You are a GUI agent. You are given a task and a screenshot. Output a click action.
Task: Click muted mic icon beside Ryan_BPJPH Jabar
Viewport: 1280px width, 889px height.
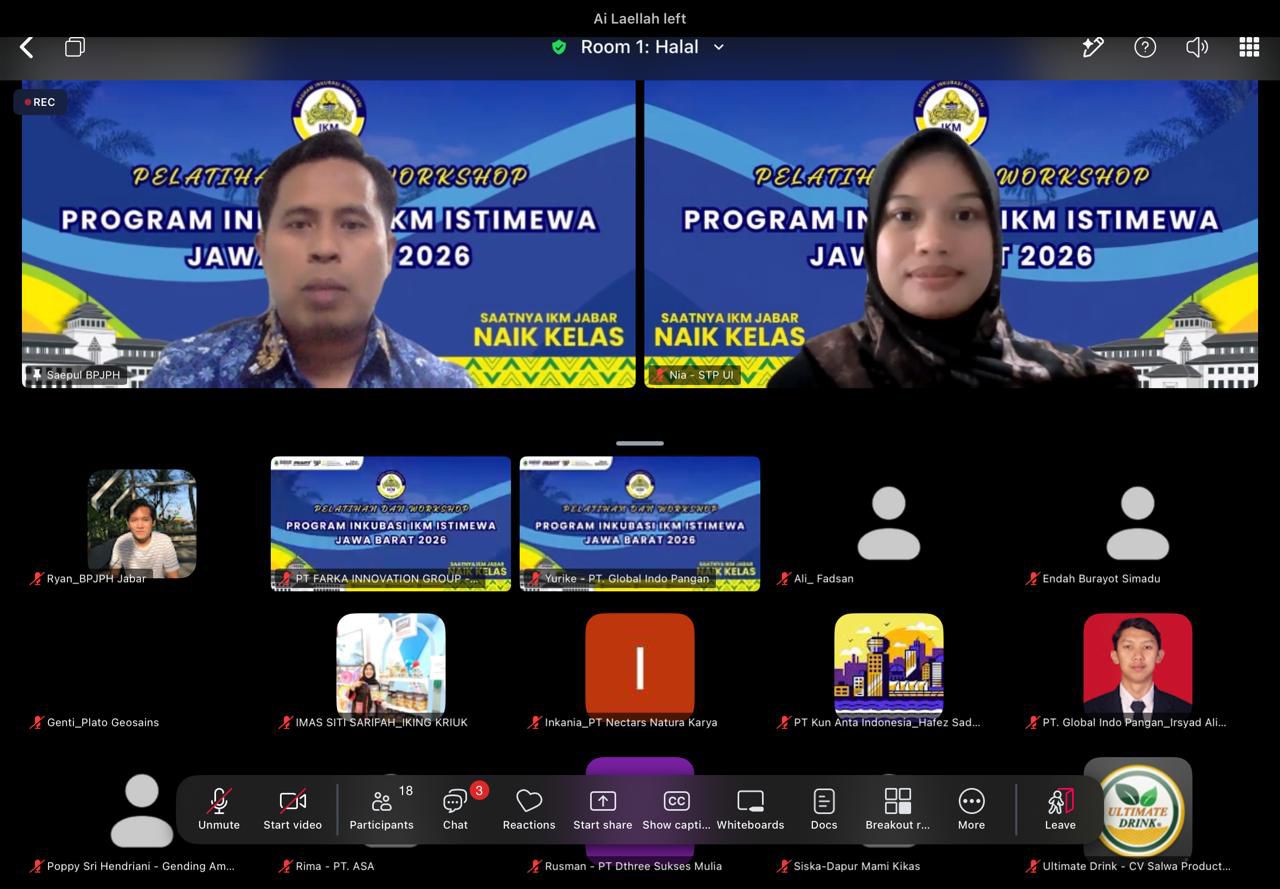click(37, 578)
